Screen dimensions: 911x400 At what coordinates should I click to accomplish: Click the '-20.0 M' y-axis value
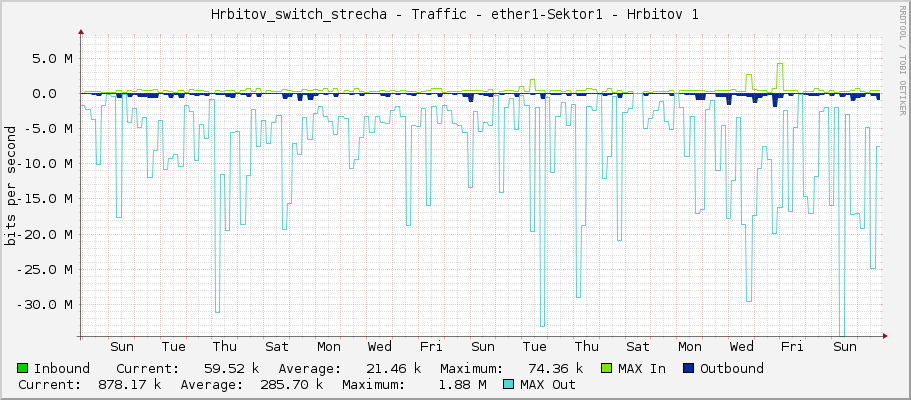point(44,234)
